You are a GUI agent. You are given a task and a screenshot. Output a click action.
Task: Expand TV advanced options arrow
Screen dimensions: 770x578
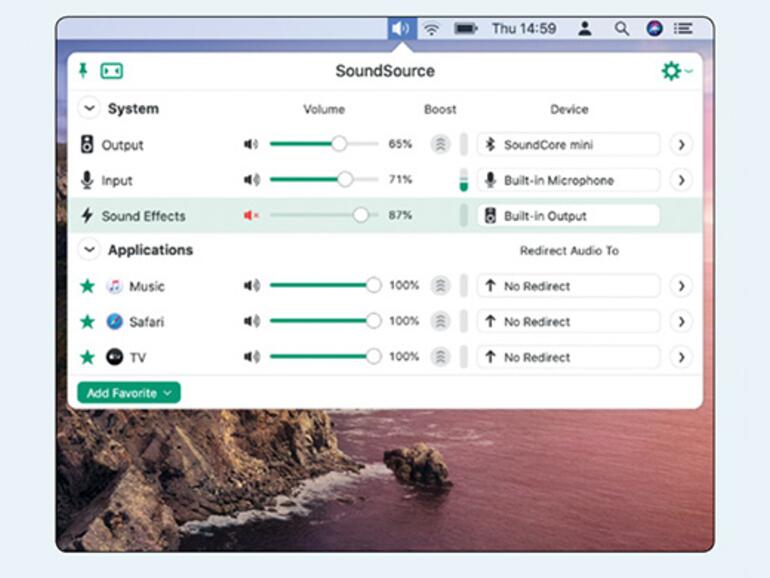pyautogui.click(x=681, y=357)
